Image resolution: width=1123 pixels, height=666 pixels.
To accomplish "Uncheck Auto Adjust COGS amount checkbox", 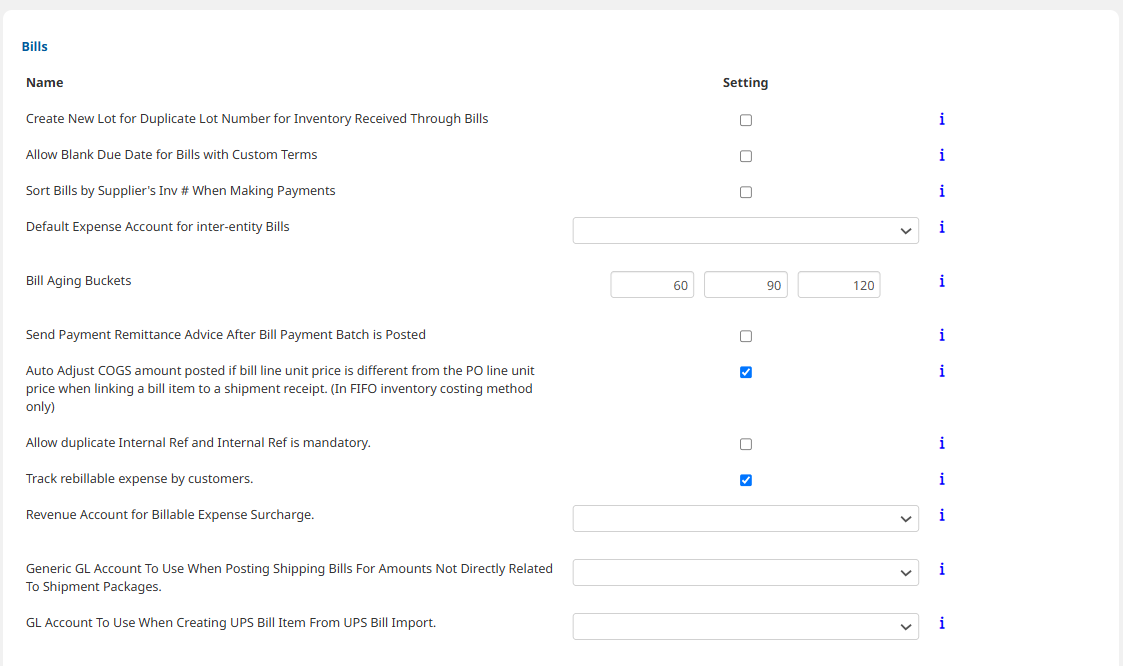I will [x=746, y=372].
